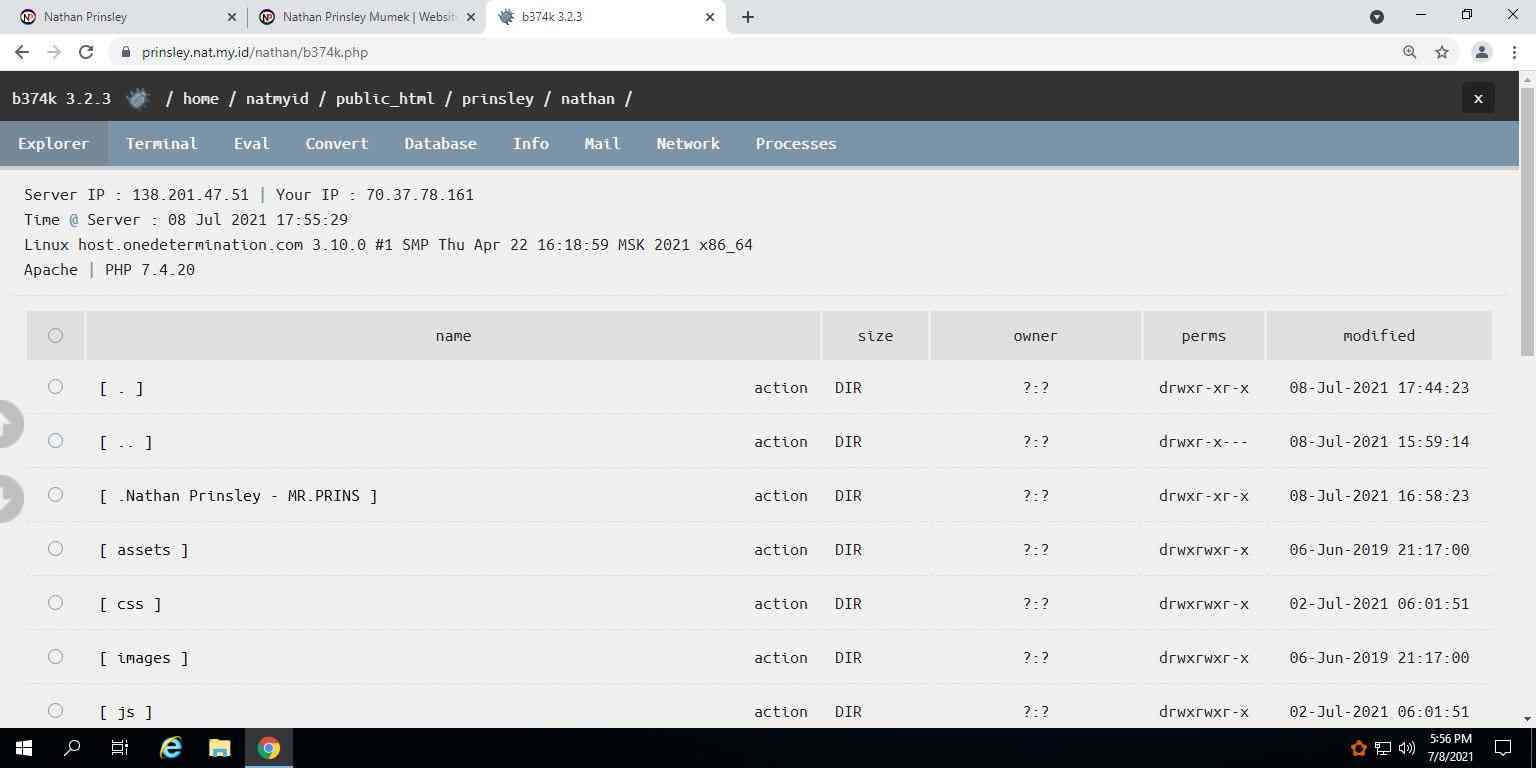Open action menu for [ . ] row
1536x768 pixels.
pyautogui.click(x=781, y=387)
